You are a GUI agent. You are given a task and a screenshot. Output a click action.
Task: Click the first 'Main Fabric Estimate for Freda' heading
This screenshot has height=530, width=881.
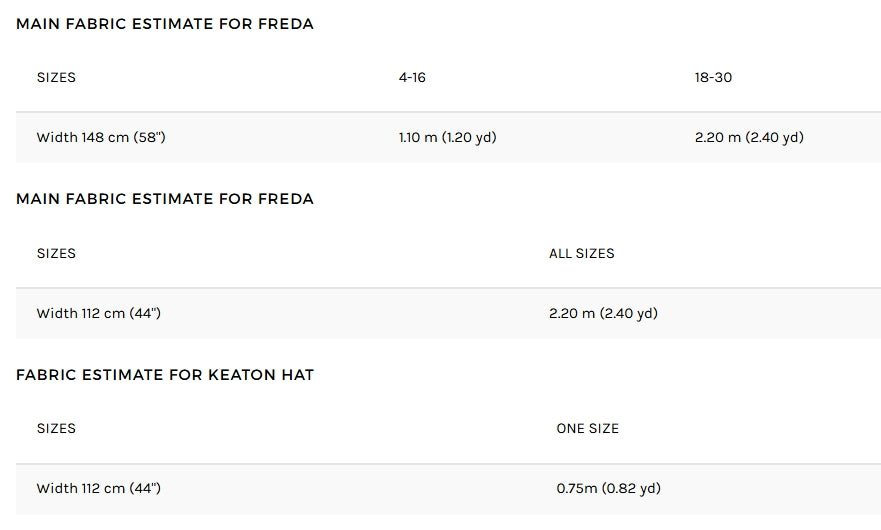coord(165,24)
